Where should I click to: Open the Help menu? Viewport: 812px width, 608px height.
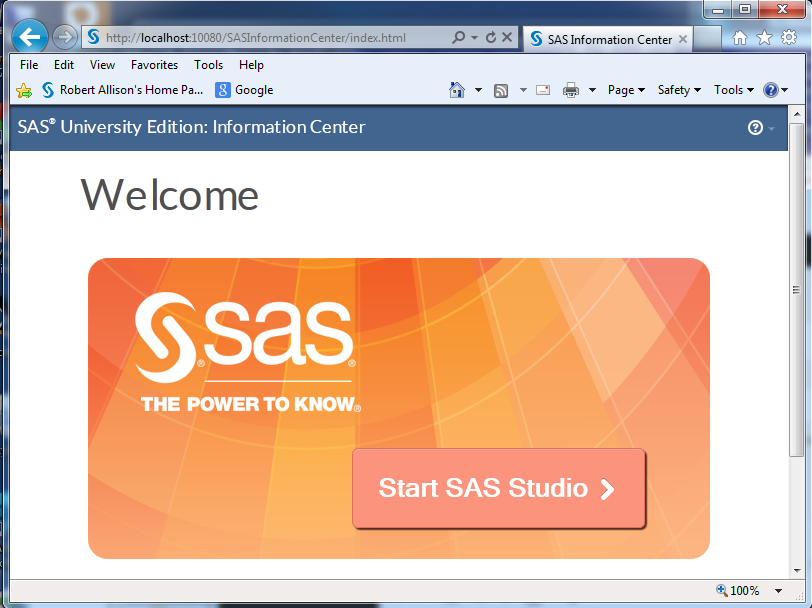(x=251, y=65)
